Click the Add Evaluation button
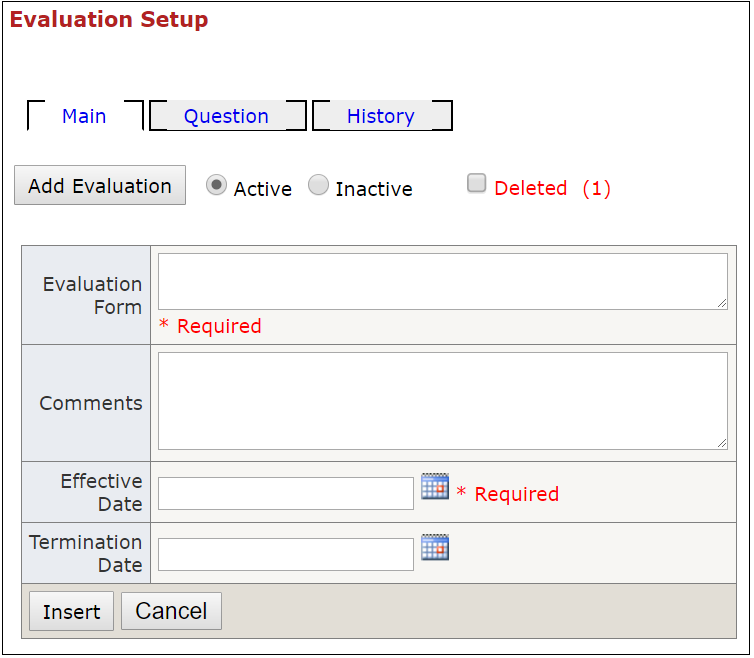 click(x=100, y=186)
